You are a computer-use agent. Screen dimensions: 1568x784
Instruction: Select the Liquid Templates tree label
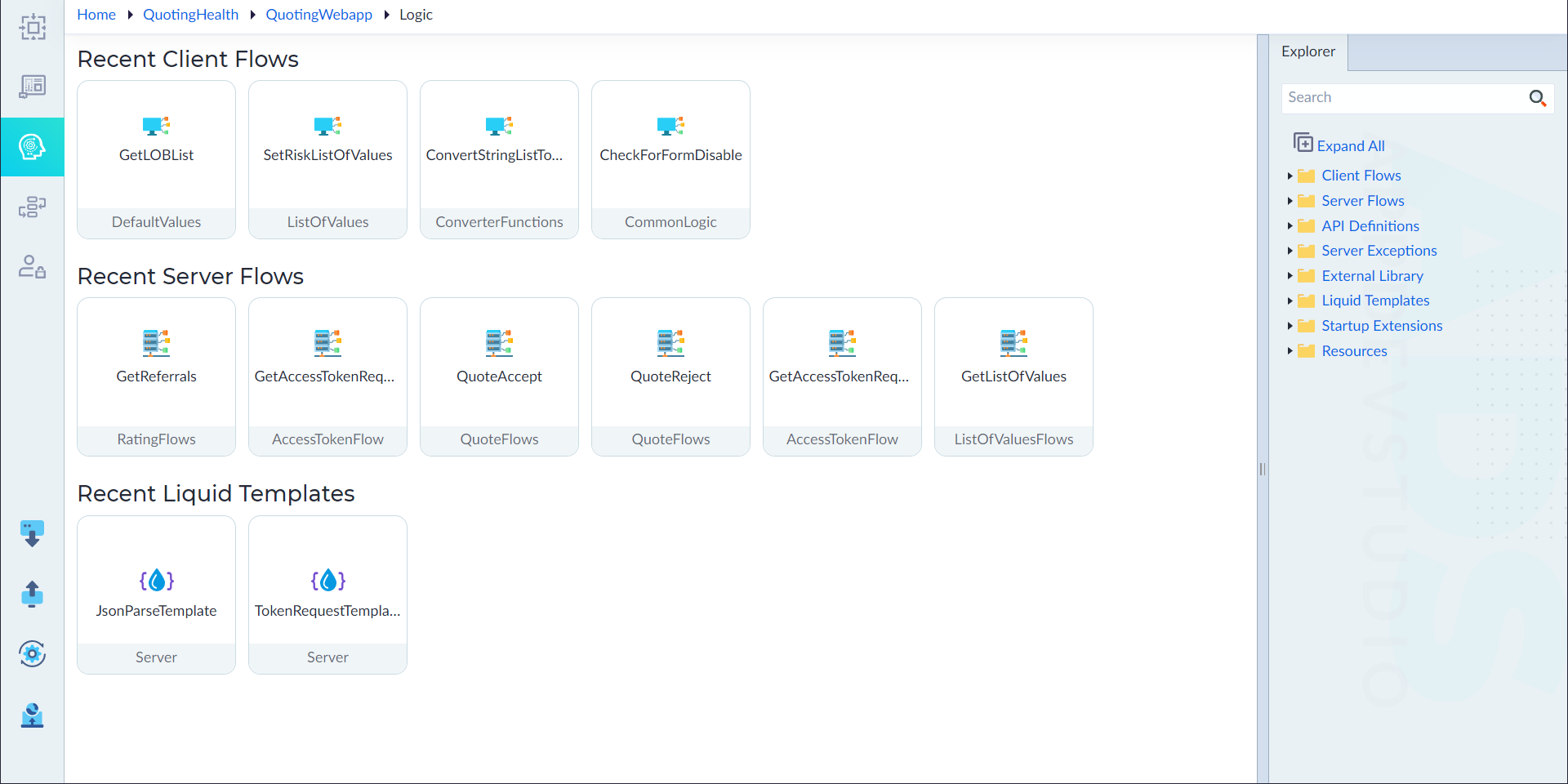click(x=1375, y=301)
